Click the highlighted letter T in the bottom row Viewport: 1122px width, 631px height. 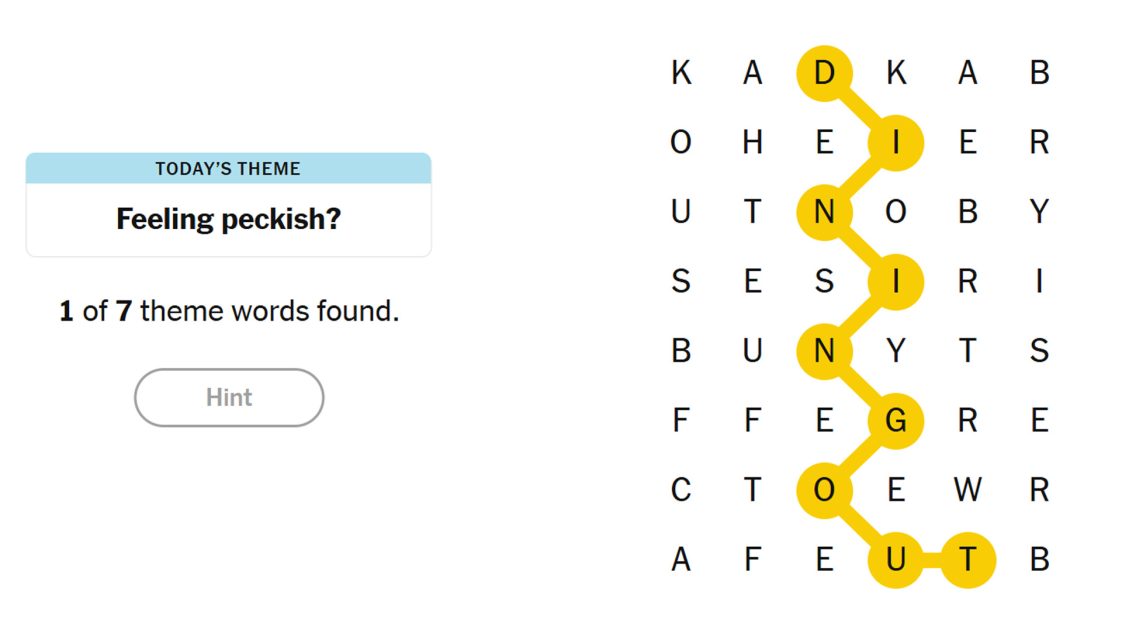click(x=967, y=560)
